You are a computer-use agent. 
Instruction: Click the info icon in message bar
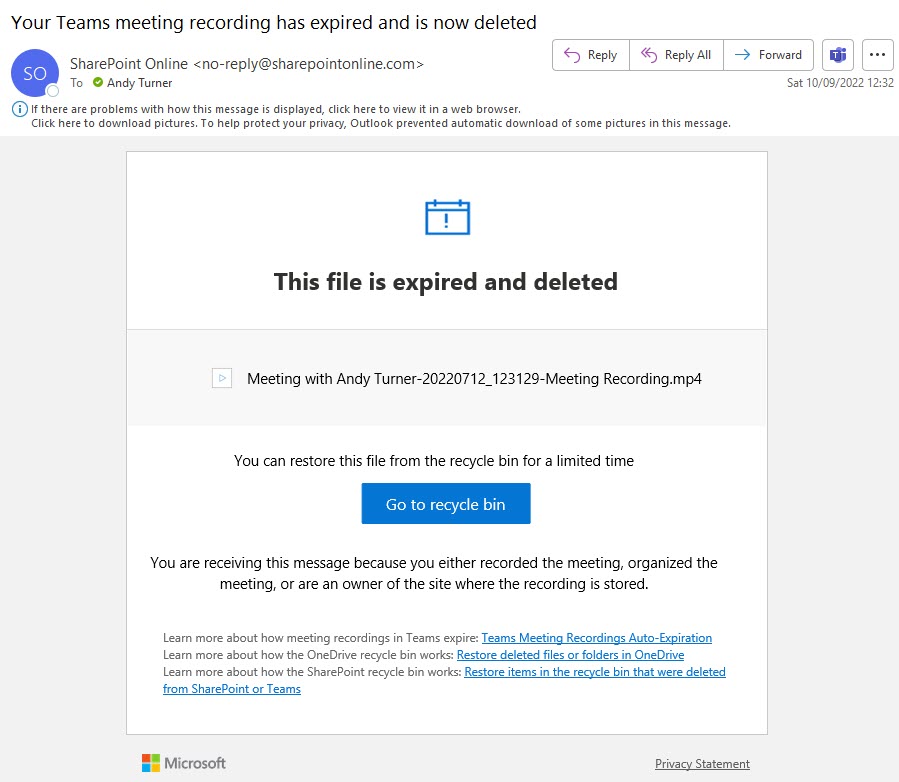(19, 109)
